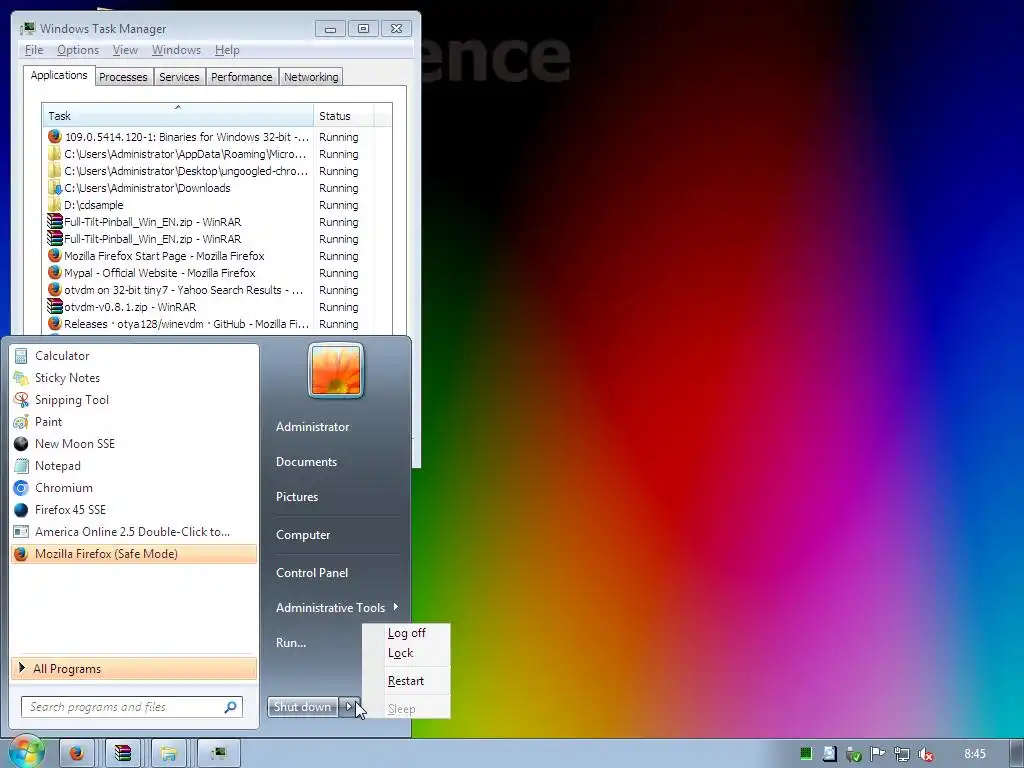Open the Administrator user folder link
This screenshot has width=1024, height=768.
pos(313,427)
